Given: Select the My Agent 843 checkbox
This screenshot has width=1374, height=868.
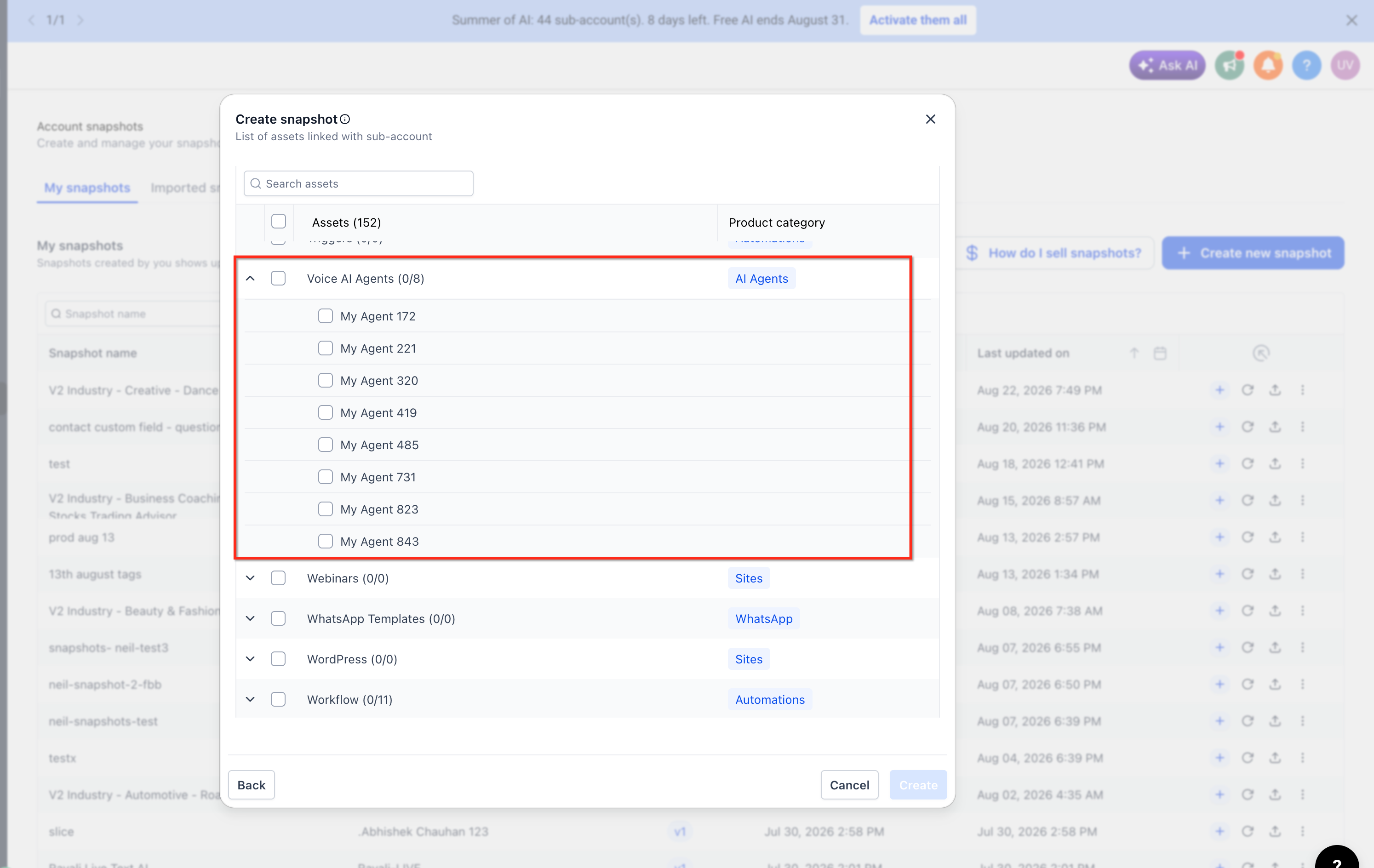Looking at the screenshot, I should point(325,541).
